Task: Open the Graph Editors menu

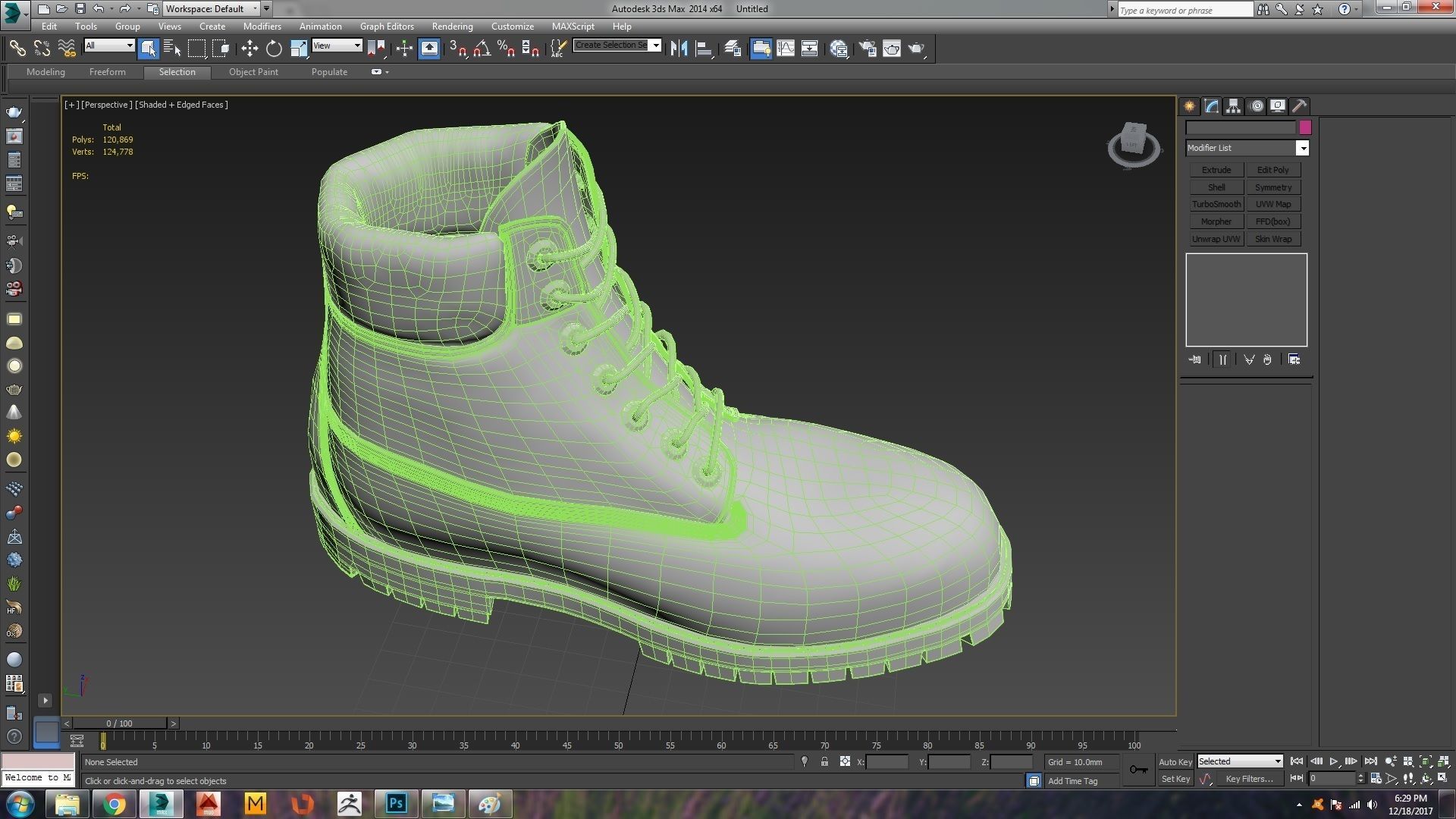Action: [387, 26]
